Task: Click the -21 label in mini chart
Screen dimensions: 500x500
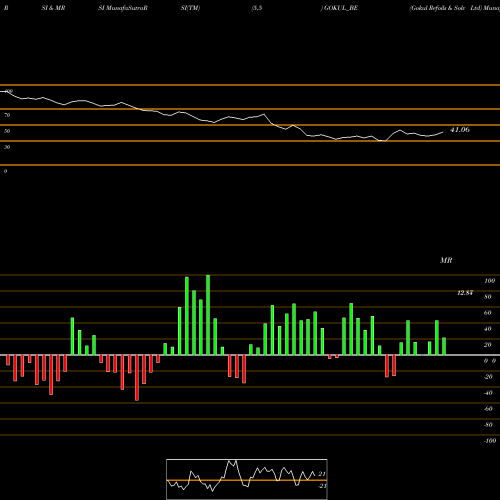Action: coord(322,486)
